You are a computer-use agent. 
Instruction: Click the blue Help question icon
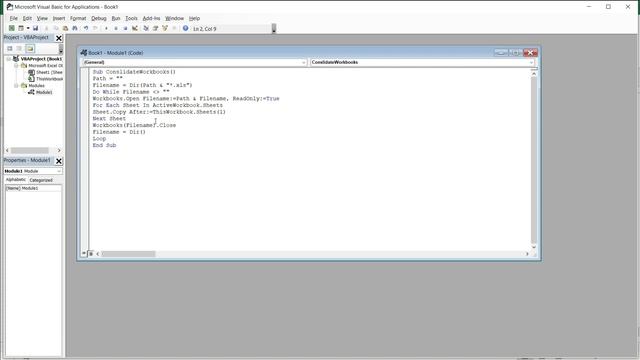(x=185, y=28)
